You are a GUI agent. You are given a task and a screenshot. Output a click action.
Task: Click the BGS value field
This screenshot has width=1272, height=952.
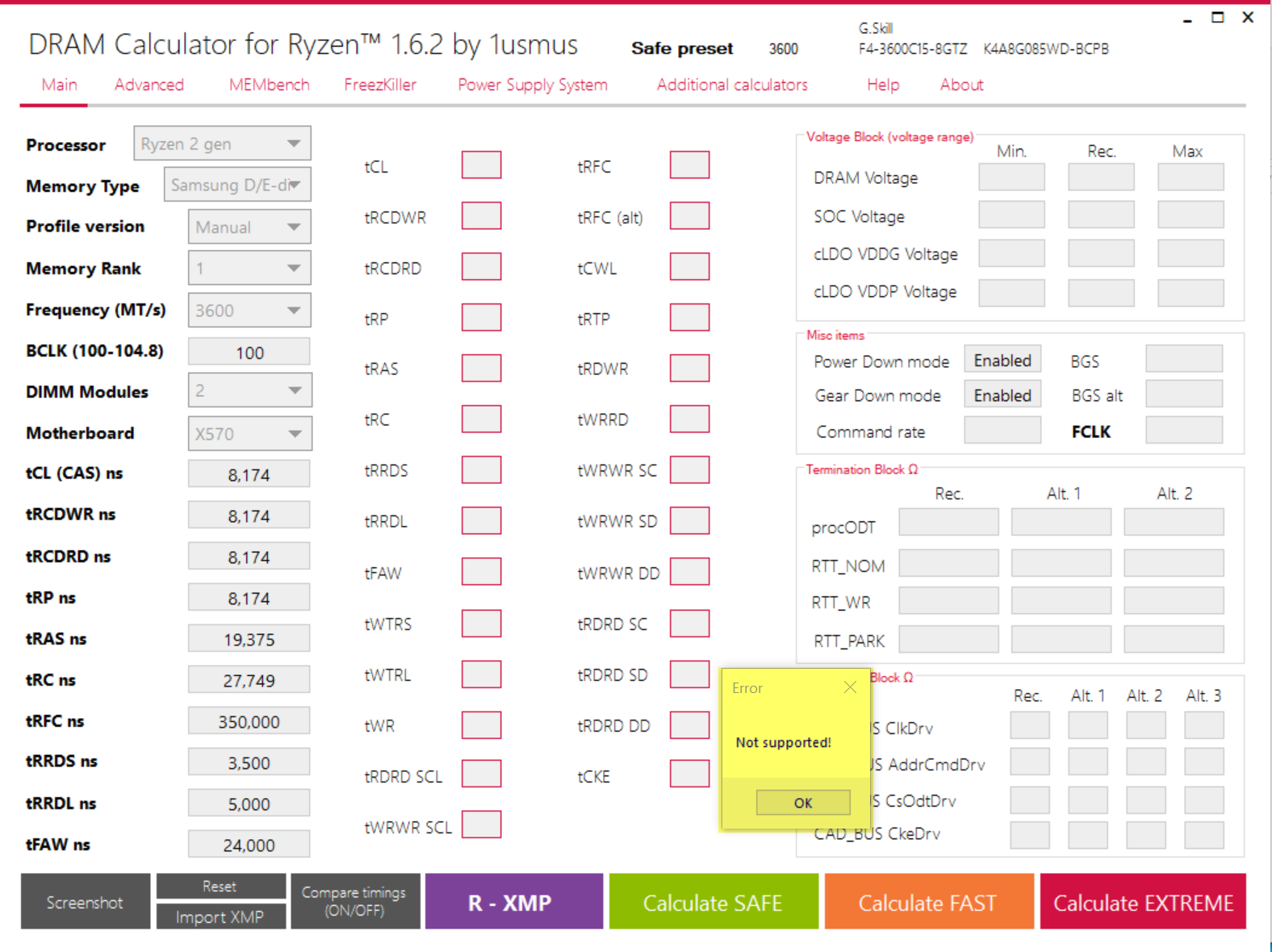click(1184, 360)
